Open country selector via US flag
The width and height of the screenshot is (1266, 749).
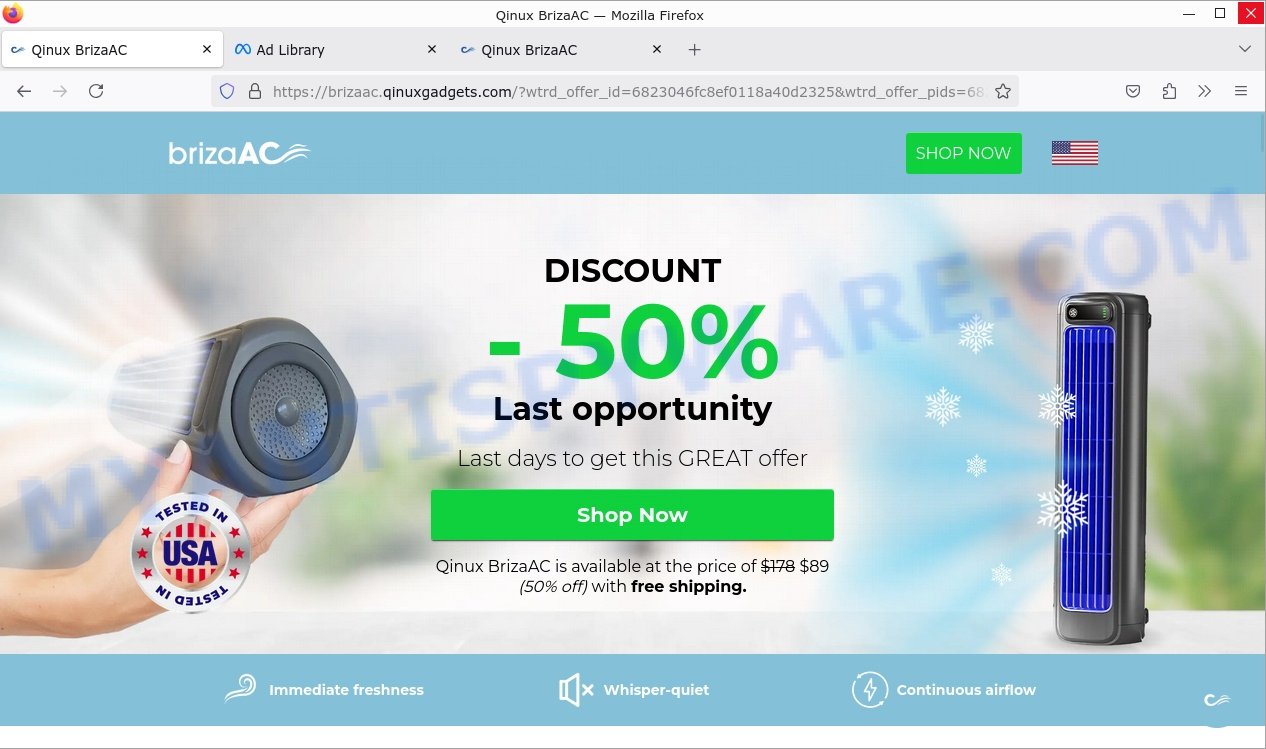(1075, 153)
